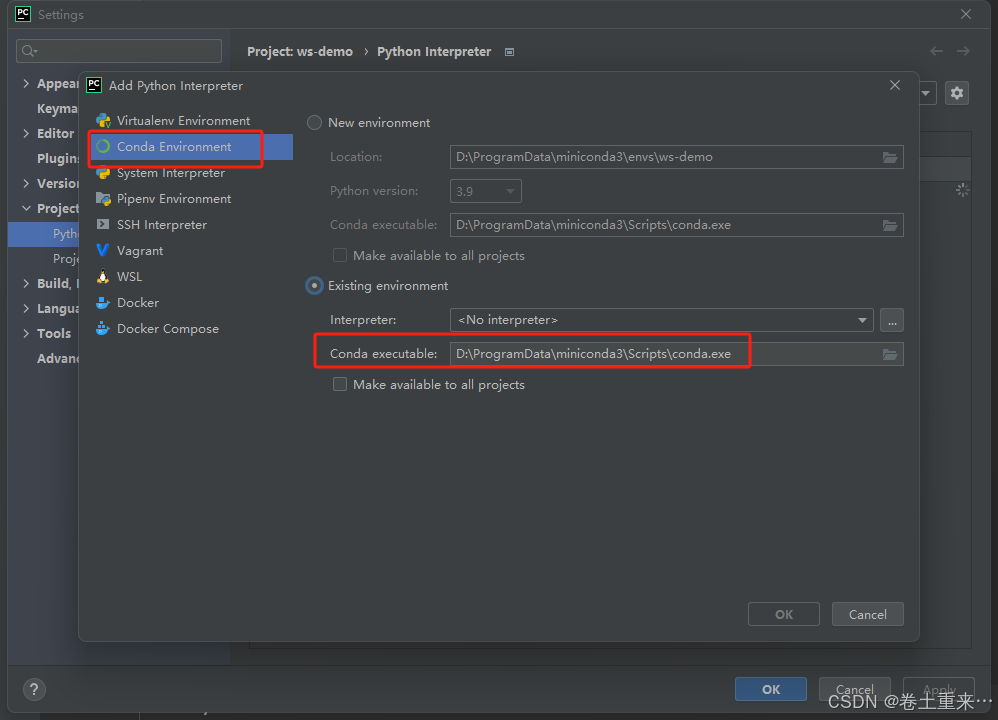Open Keymap settings page

coord(57,108)
